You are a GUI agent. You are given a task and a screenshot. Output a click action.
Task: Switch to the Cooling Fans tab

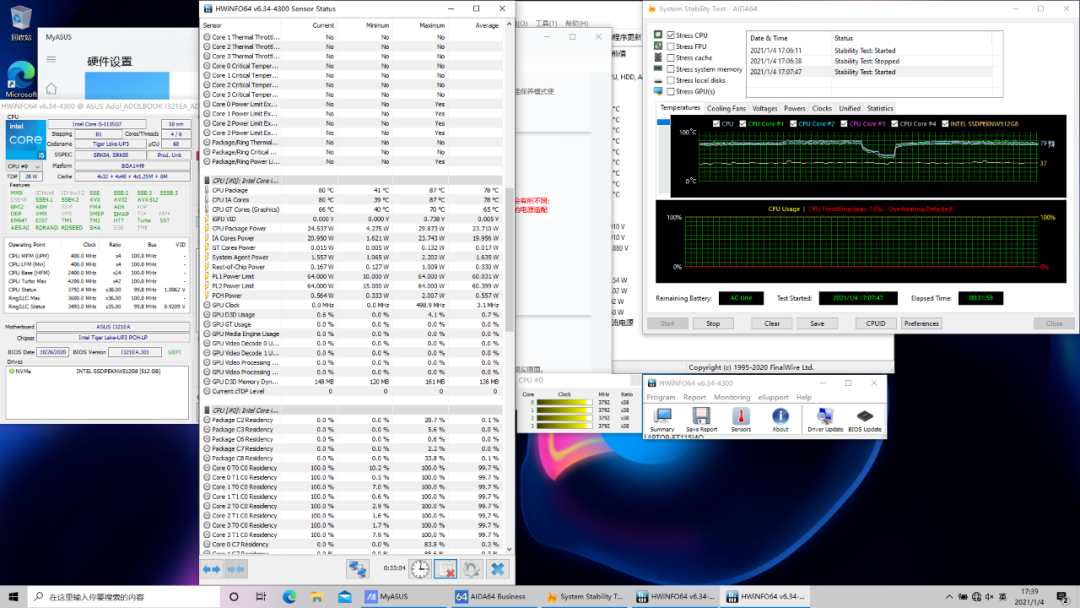click(x=726, y=108)
